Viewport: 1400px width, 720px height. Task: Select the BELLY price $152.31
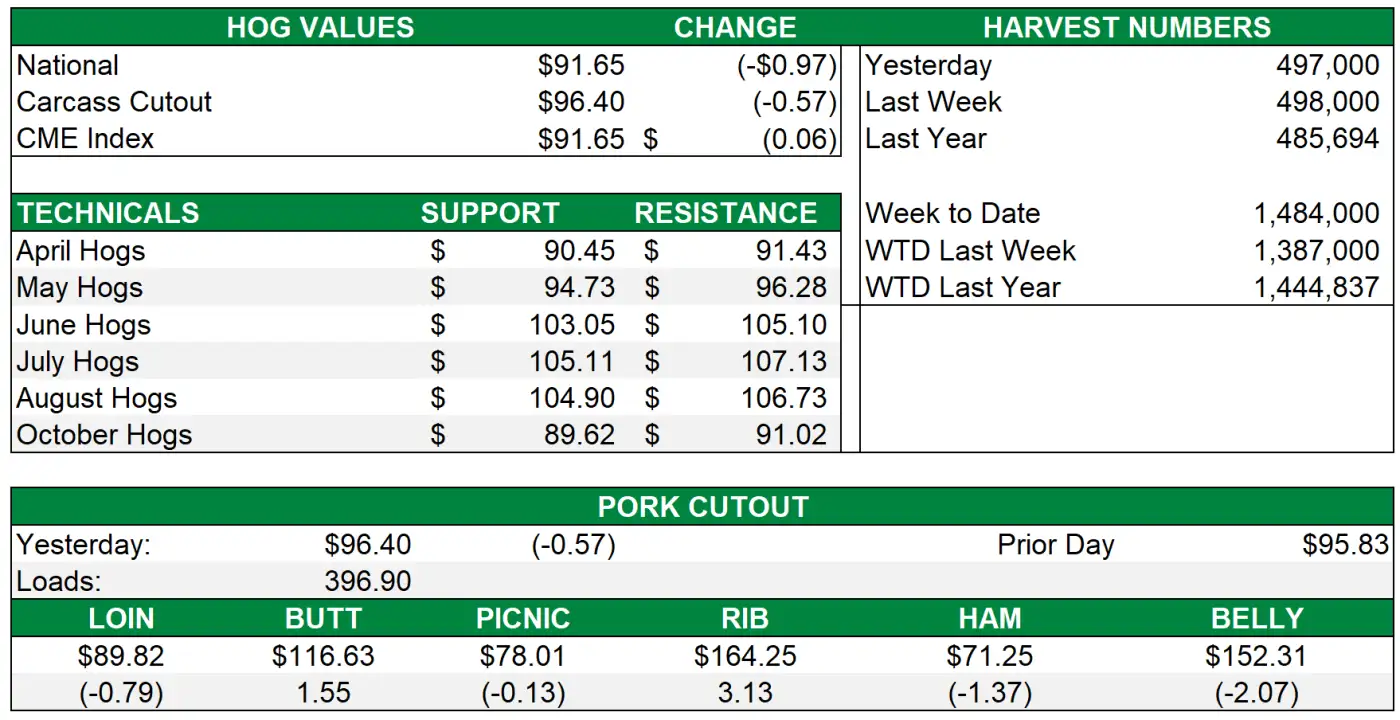point(1256,656)
